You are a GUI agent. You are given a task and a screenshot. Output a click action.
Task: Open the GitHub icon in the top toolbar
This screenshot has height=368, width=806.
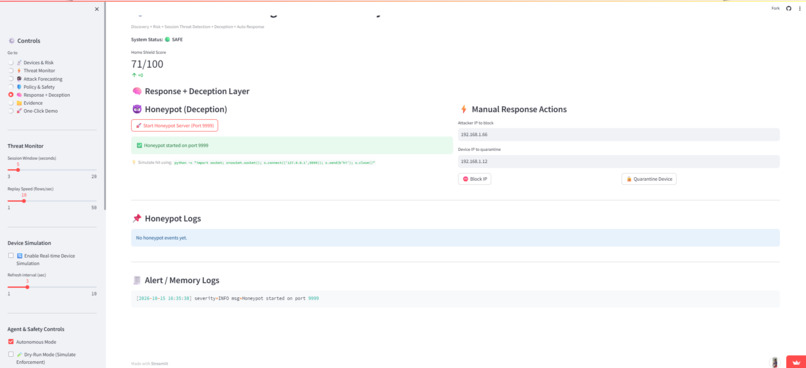click(789, 8)
